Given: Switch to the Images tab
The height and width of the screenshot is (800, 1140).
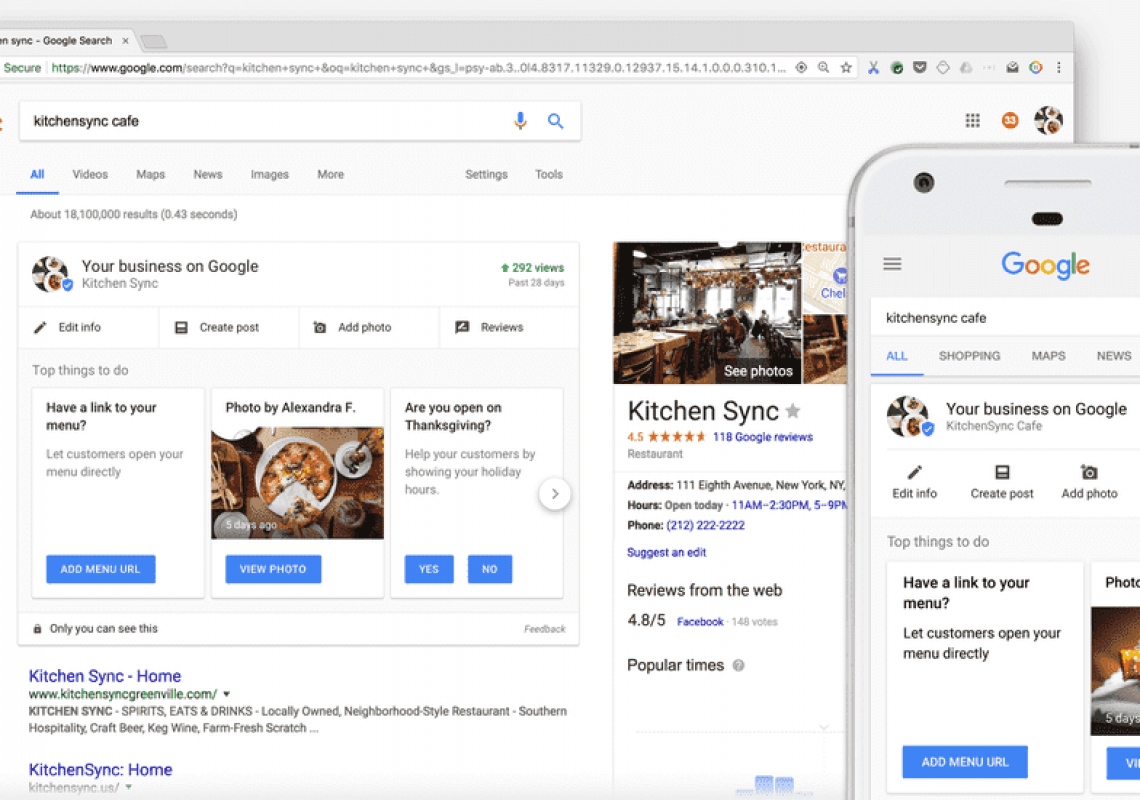Looking at the screenshot, I should point(270,175).
